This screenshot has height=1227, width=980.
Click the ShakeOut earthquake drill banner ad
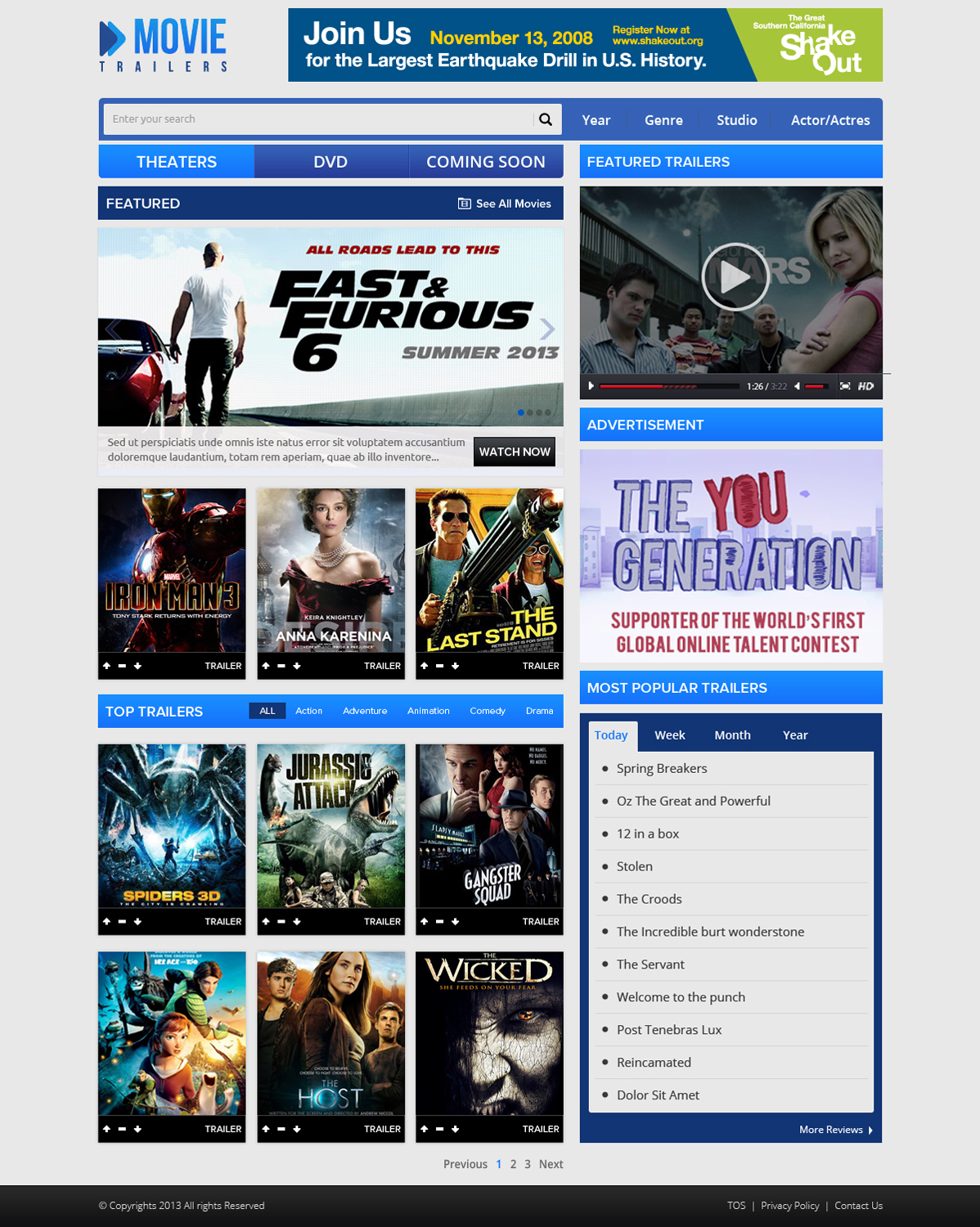(x=585, y=45)
